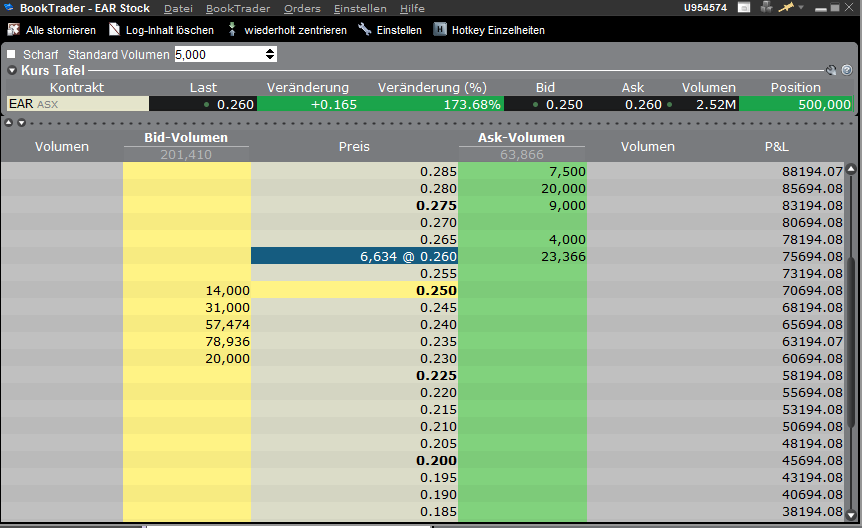Click the linked-windows group icon in title bar
The image size is (862, 528).
pos(767,8)
